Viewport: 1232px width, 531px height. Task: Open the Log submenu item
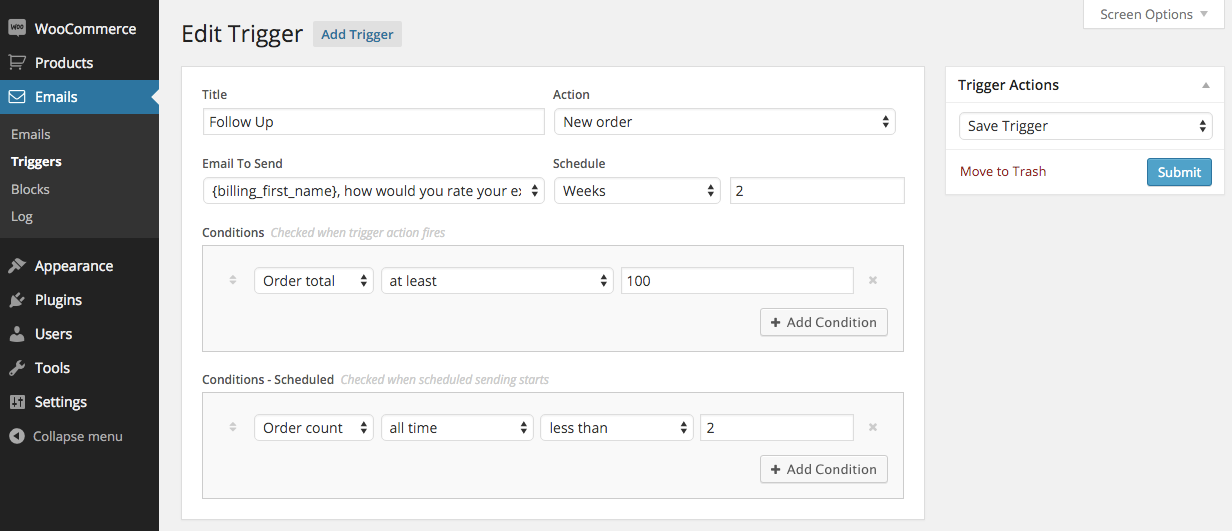point(21,216)
